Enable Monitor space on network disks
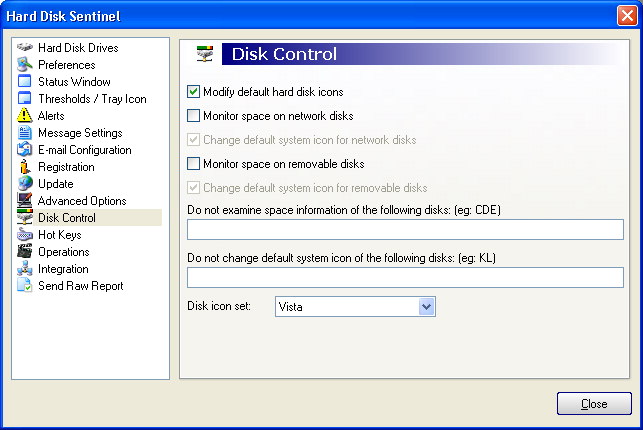The image size is (643, 430). click(x=194, y=116)
